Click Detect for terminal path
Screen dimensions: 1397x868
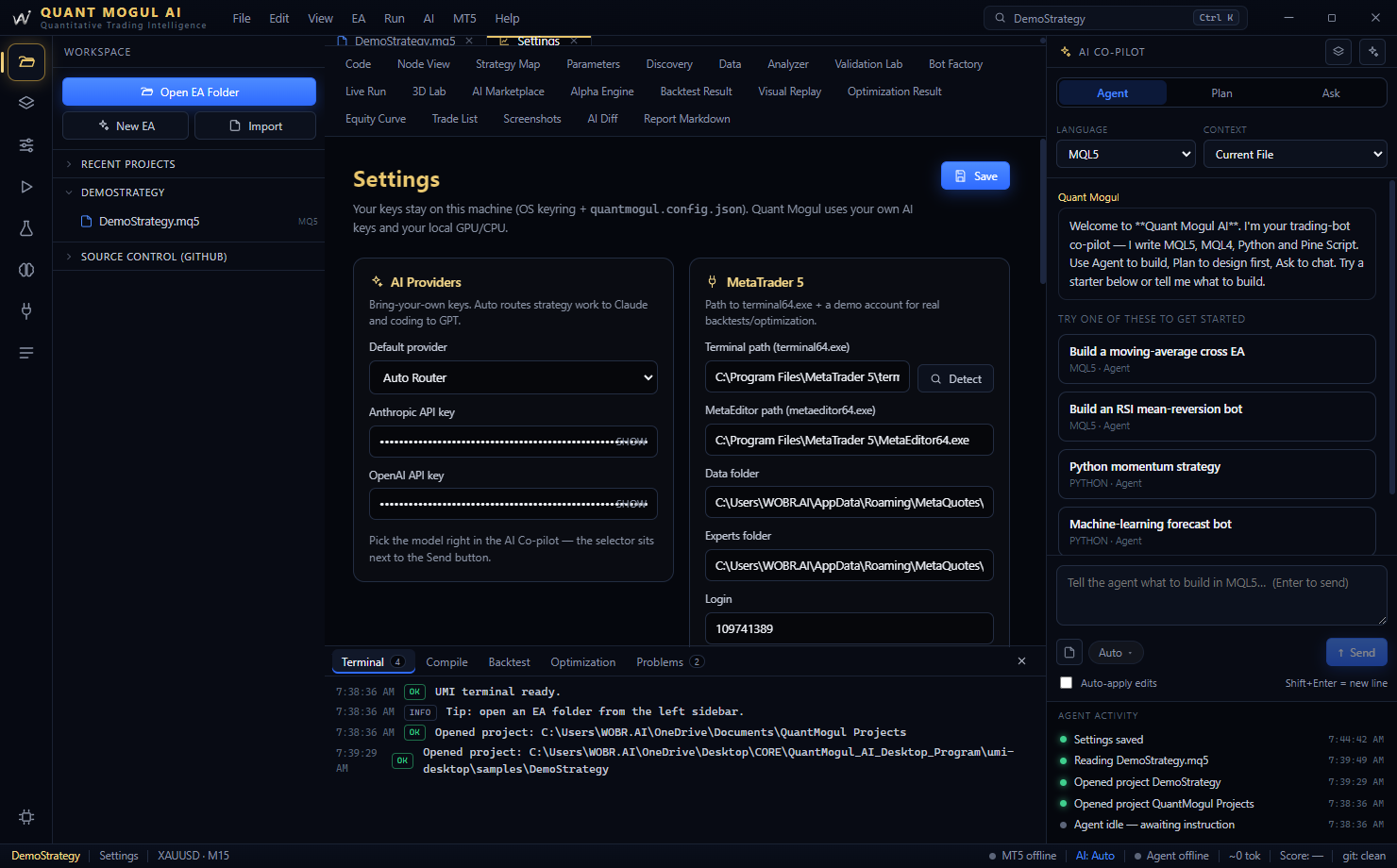tap(955, 378)
